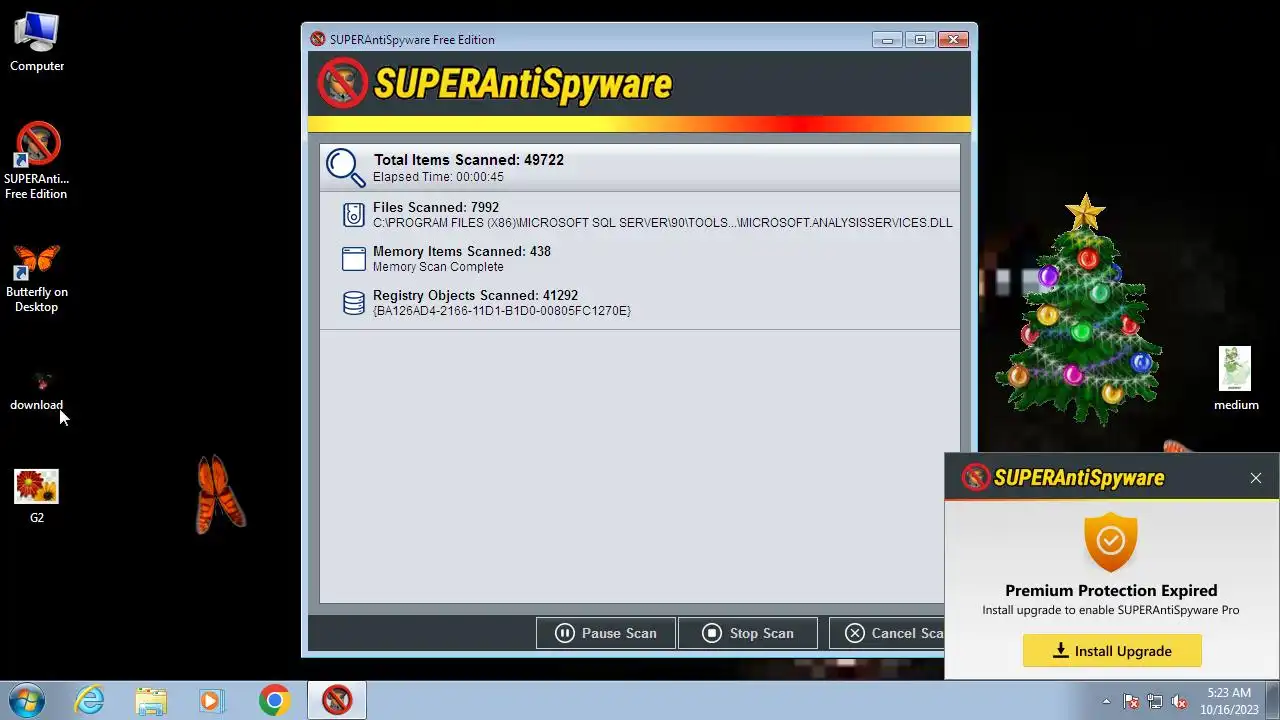Select SUPERAntiSpyware Free Edition desktop shortcut
1280x720 pixels.
pyautogui.click(x=37, y=161)
